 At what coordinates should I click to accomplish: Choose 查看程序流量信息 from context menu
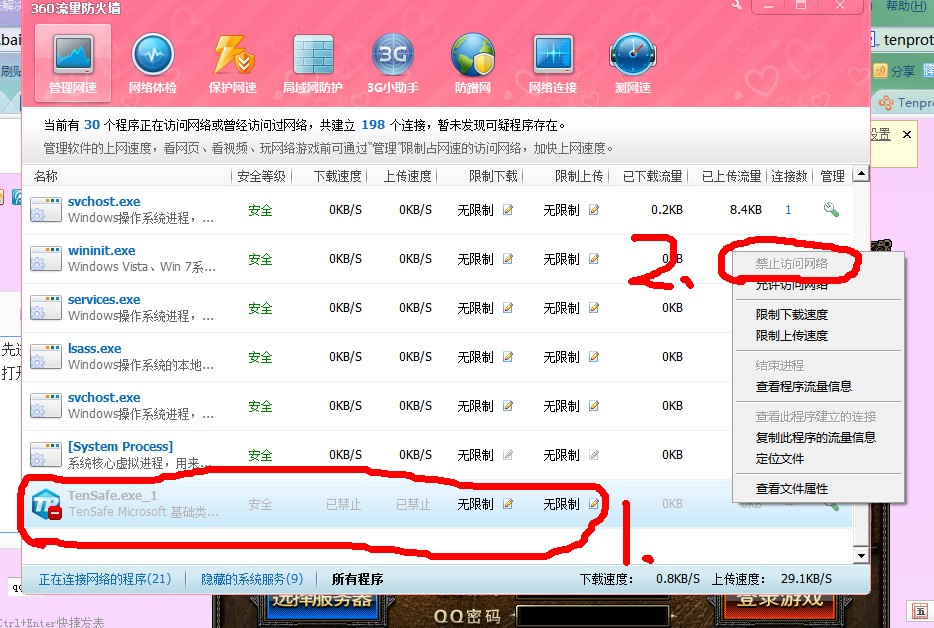(x=804, y=387)
